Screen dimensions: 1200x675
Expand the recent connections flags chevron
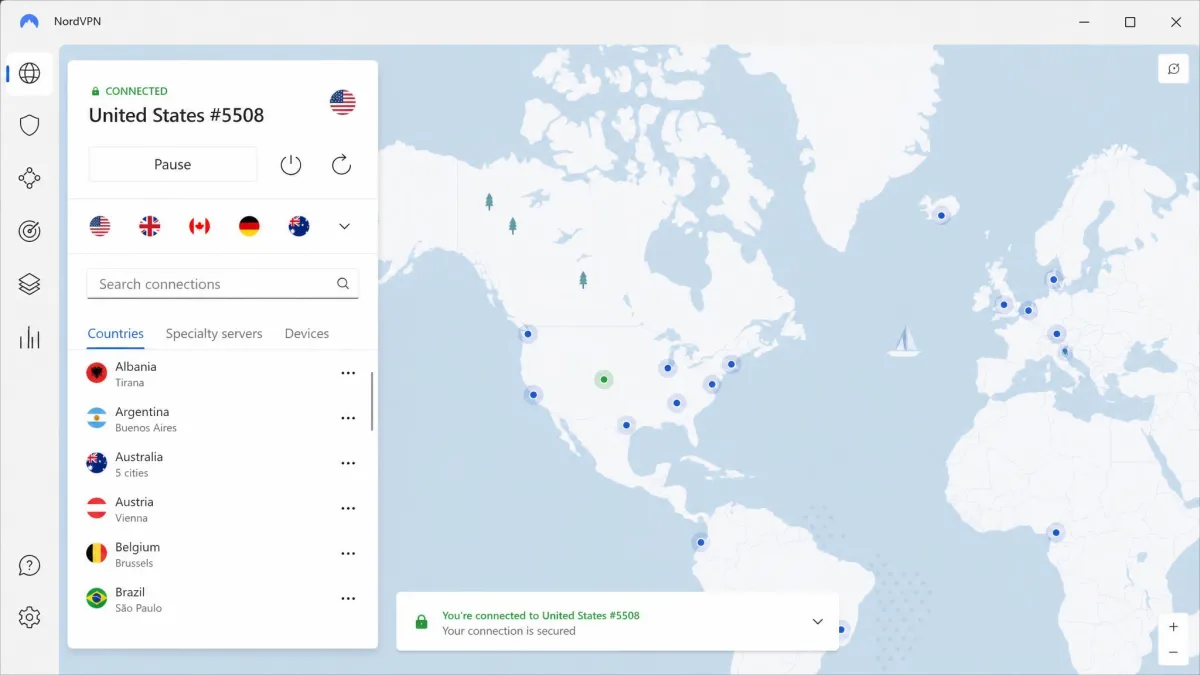[344, 226]
